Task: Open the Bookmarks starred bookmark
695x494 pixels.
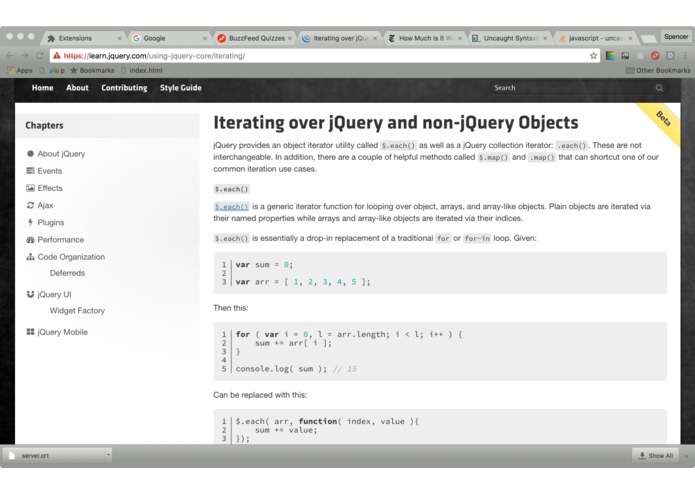Action: (92, 70)
